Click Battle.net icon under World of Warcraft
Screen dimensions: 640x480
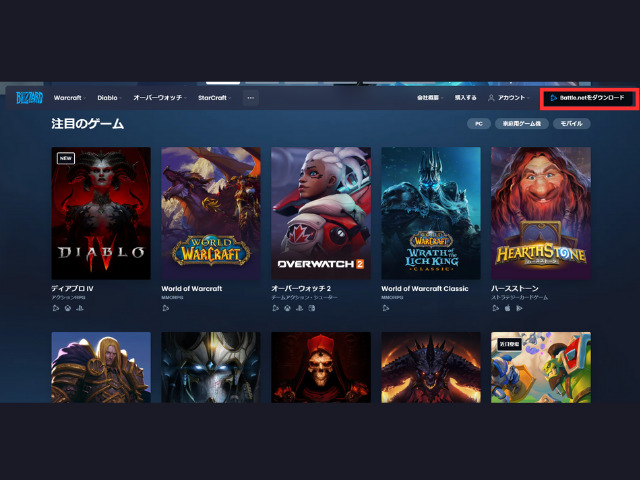(166, 308)
